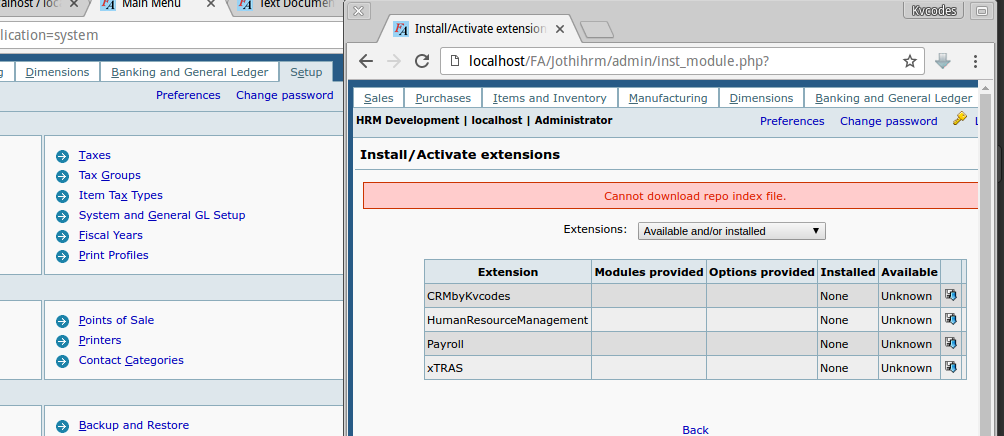
Task: Click install icon for CRMbyKvcodes extension
Action: [950, 295]
